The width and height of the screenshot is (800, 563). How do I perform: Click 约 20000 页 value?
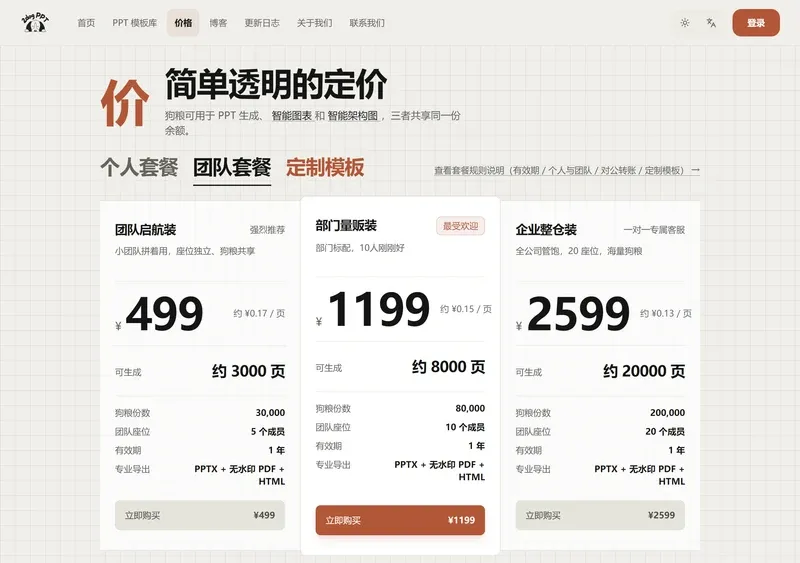[644, 371]
